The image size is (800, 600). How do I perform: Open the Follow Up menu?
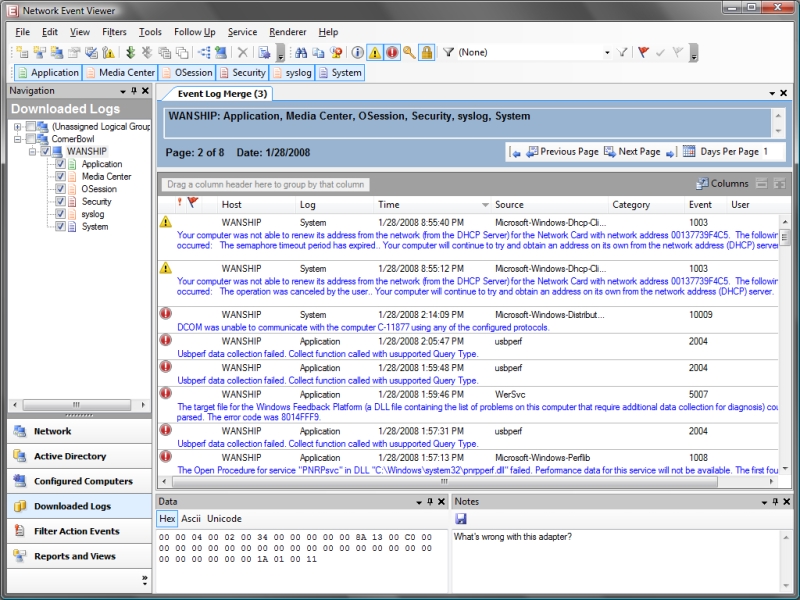coord(194,32)
